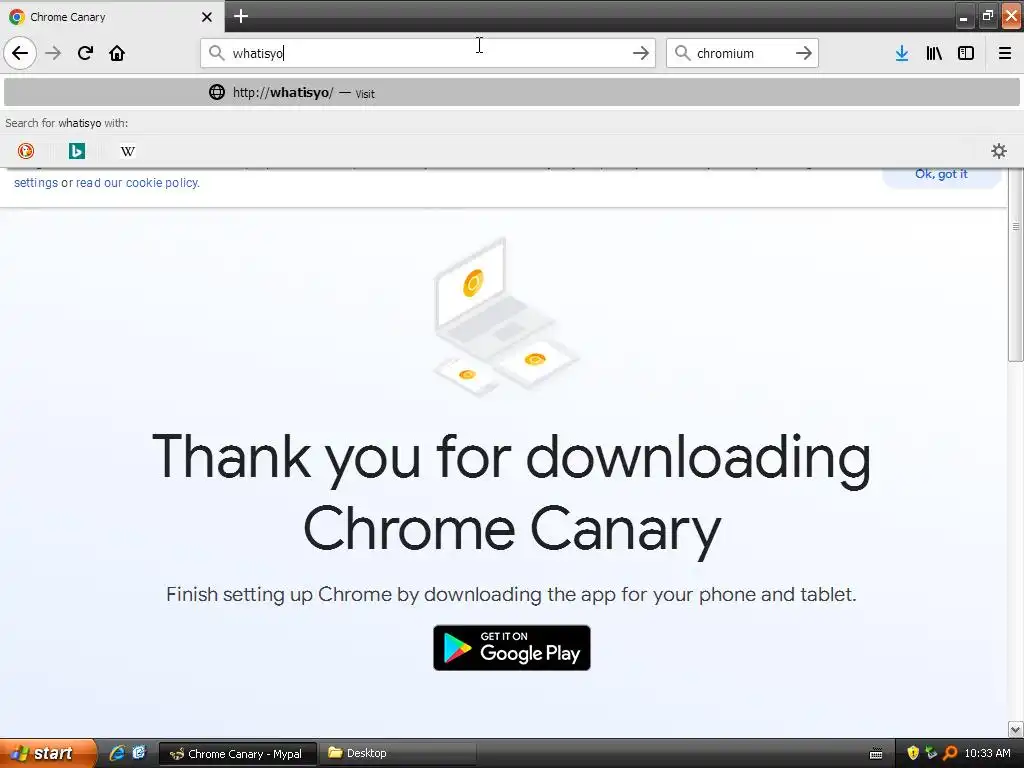Toggle the sidebar view icon
This screenshot has height=768, width=1024.
pyautogui.click(x=966, y=53)
